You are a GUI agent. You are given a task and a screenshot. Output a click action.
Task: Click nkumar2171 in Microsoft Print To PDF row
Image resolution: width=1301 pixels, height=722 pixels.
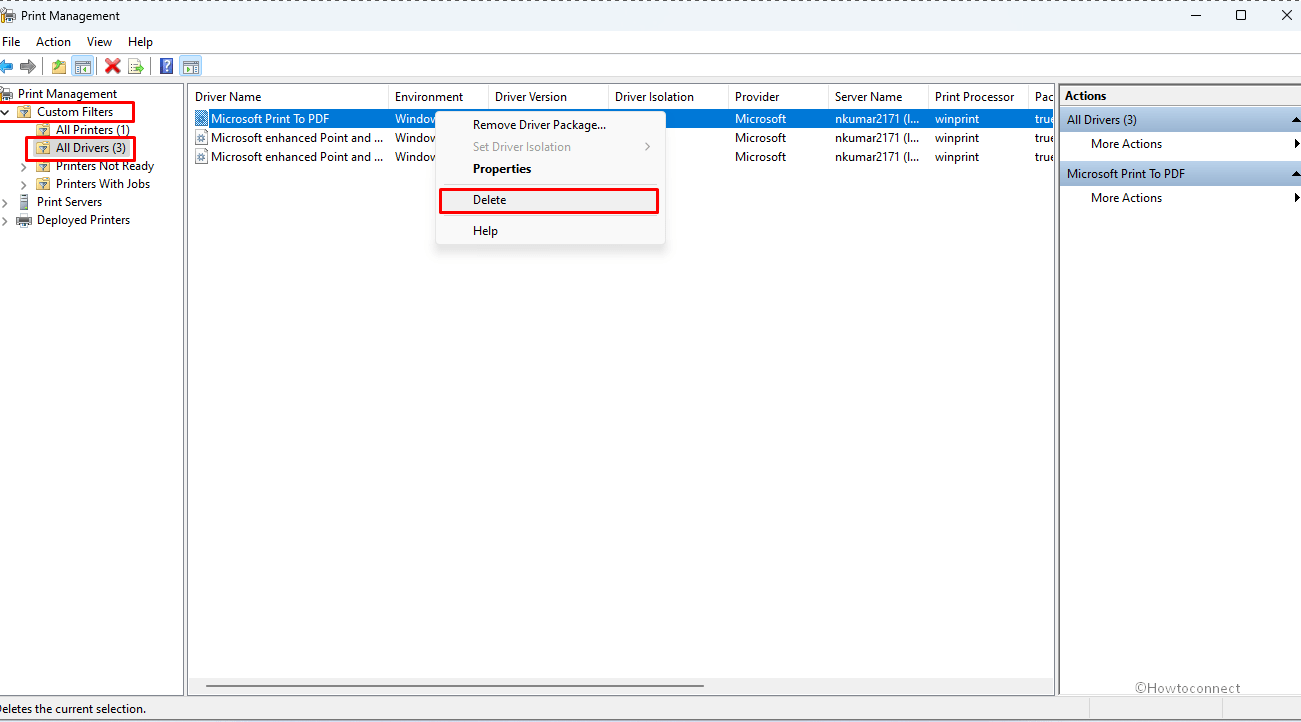click(x=877, y=118)
